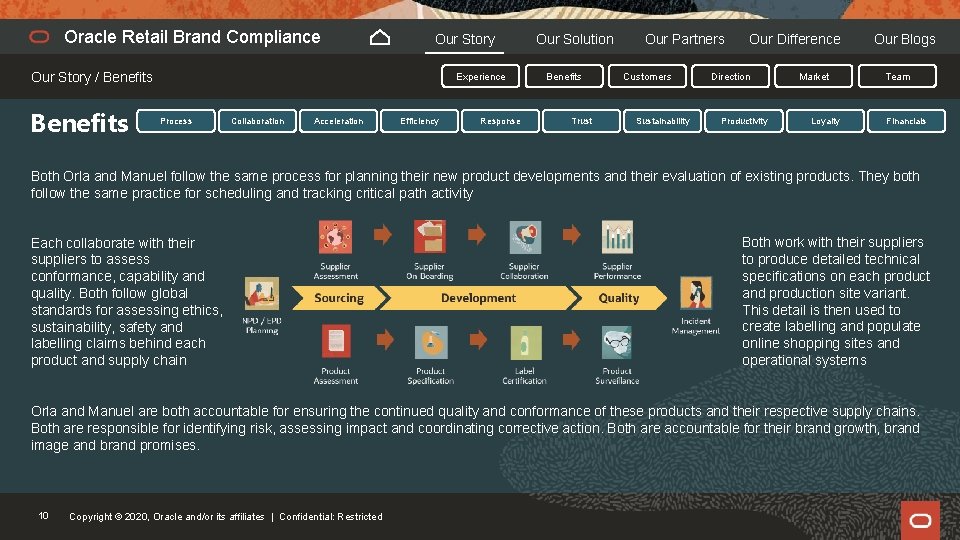
Task: Open the Our Story tab
Action: tap(465, 39)
